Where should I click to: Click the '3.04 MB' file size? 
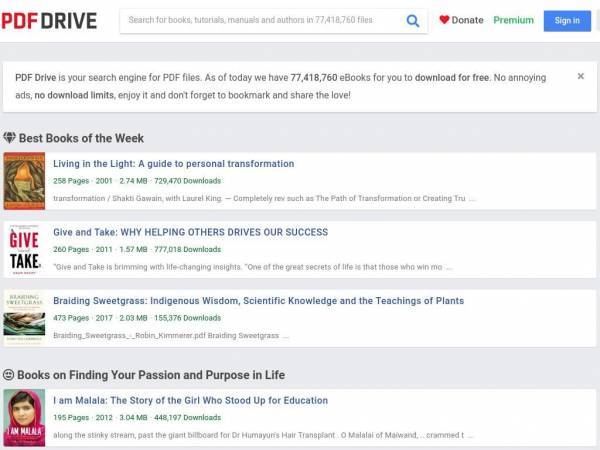133,417
